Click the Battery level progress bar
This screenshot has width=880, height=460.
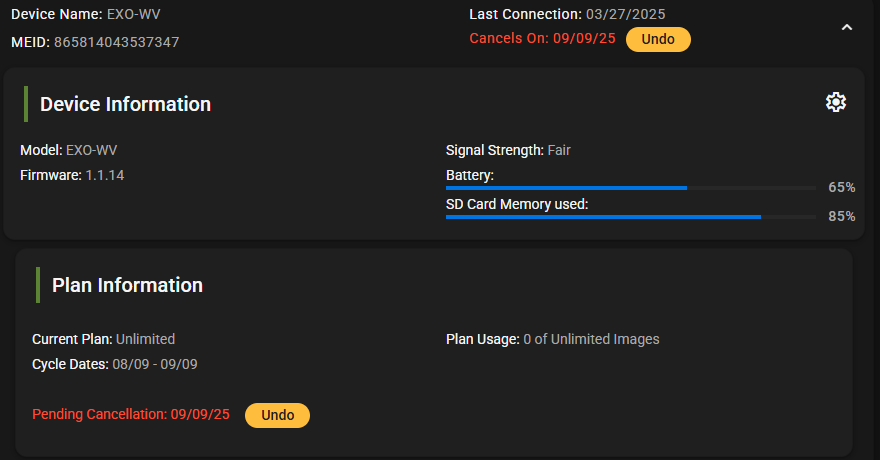coord(630,188)
